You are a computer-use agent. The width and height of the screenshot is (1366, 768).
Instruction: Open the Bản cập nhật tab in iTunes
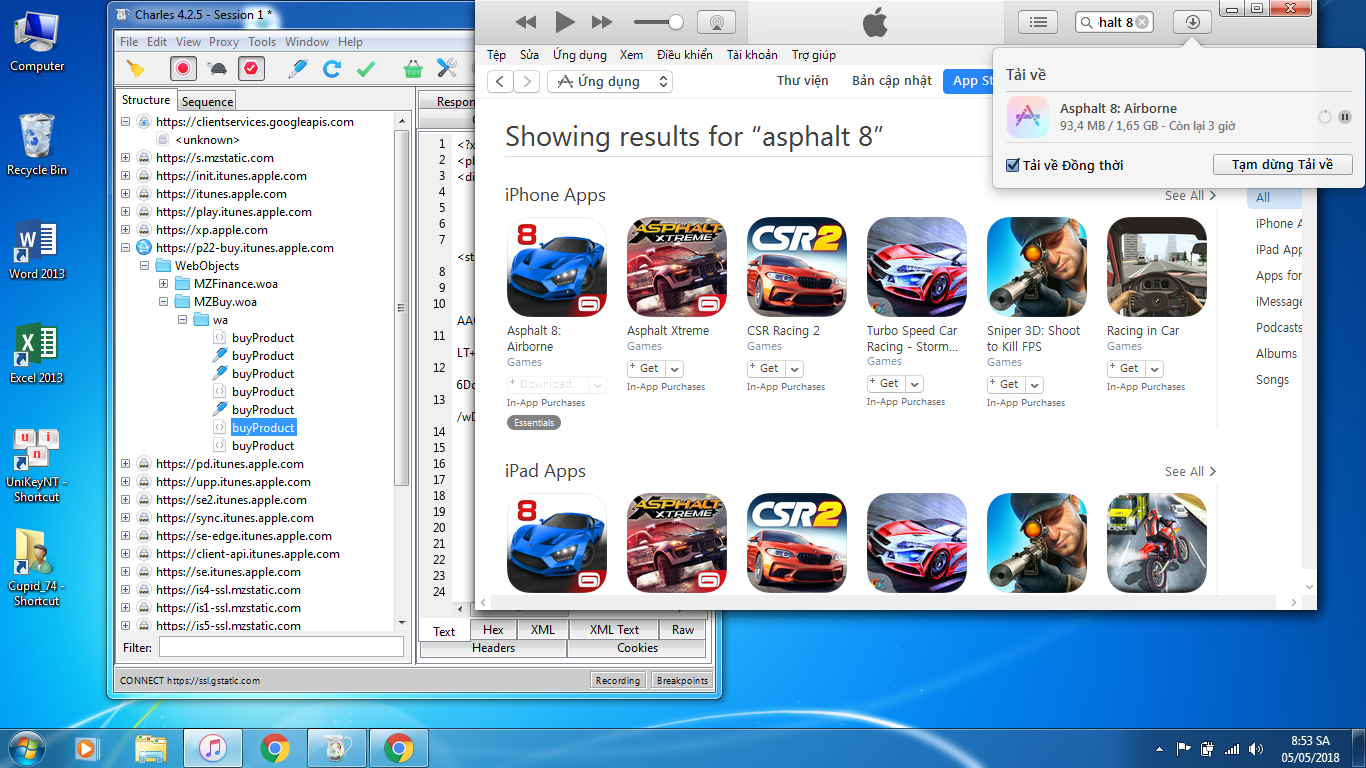(x=892, y=81)
